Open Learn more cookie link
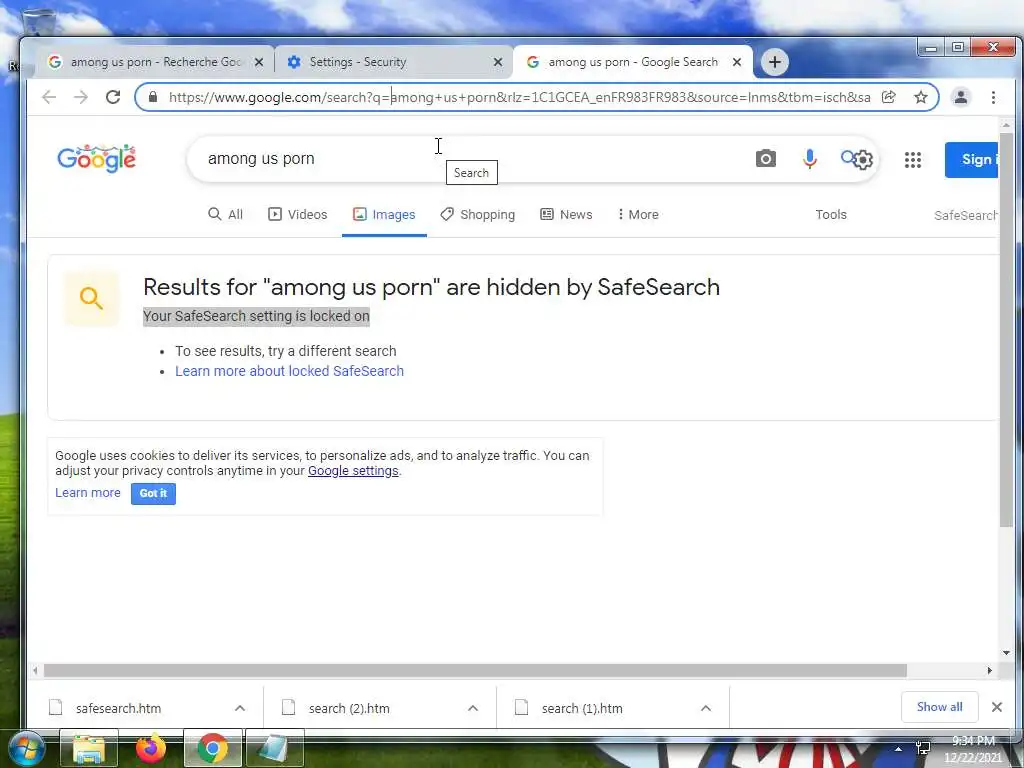The image size is (1024, 768). tap(88, 492)
